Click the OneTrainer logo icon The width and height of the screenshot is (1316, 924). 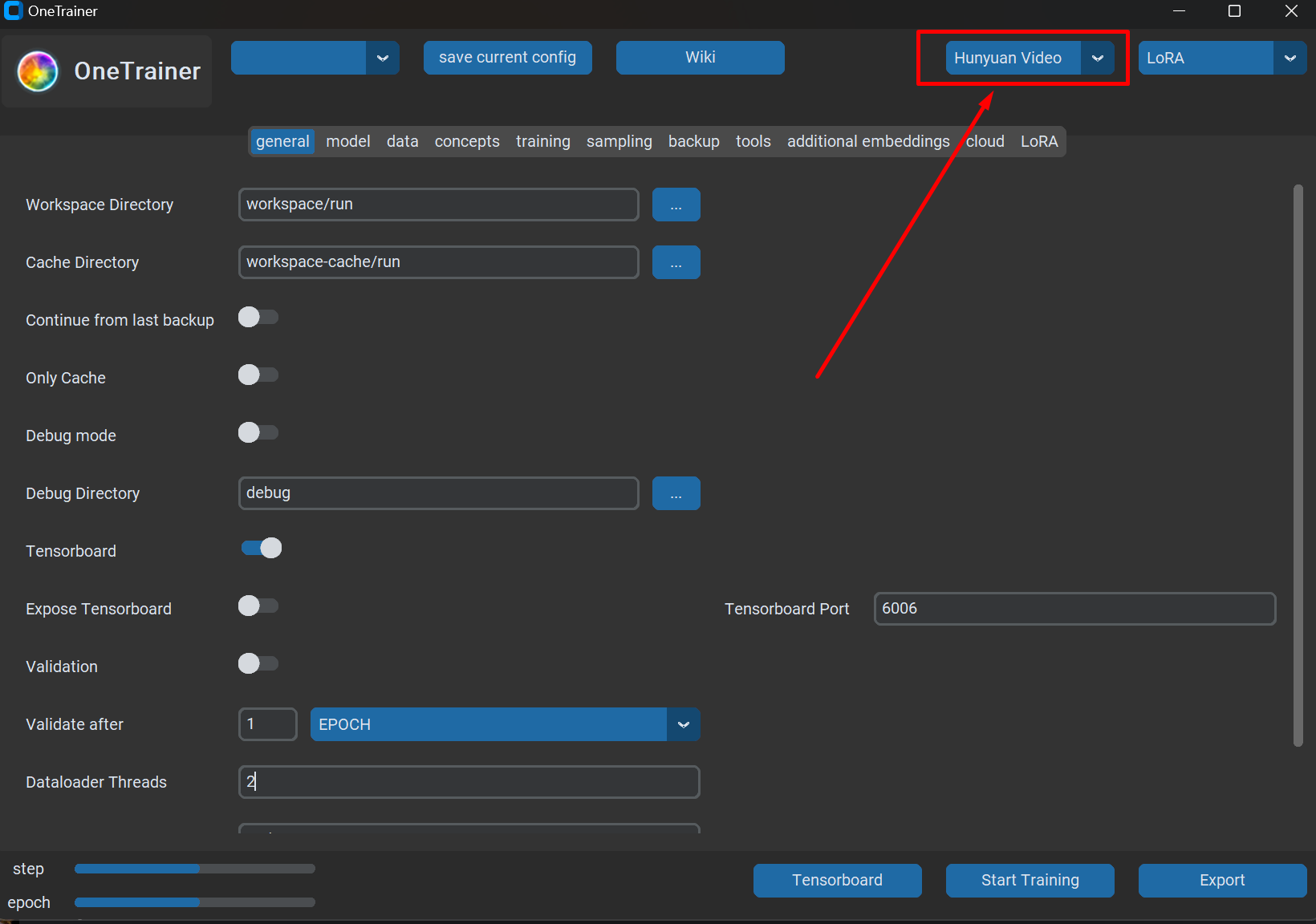[x=37, y=71]
